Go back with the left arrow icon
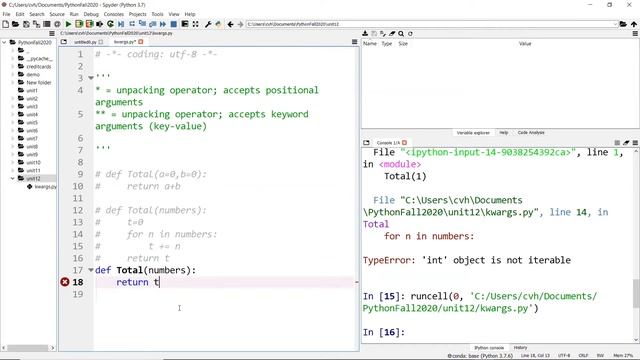 pyautogui.click(x=231, y=24)
